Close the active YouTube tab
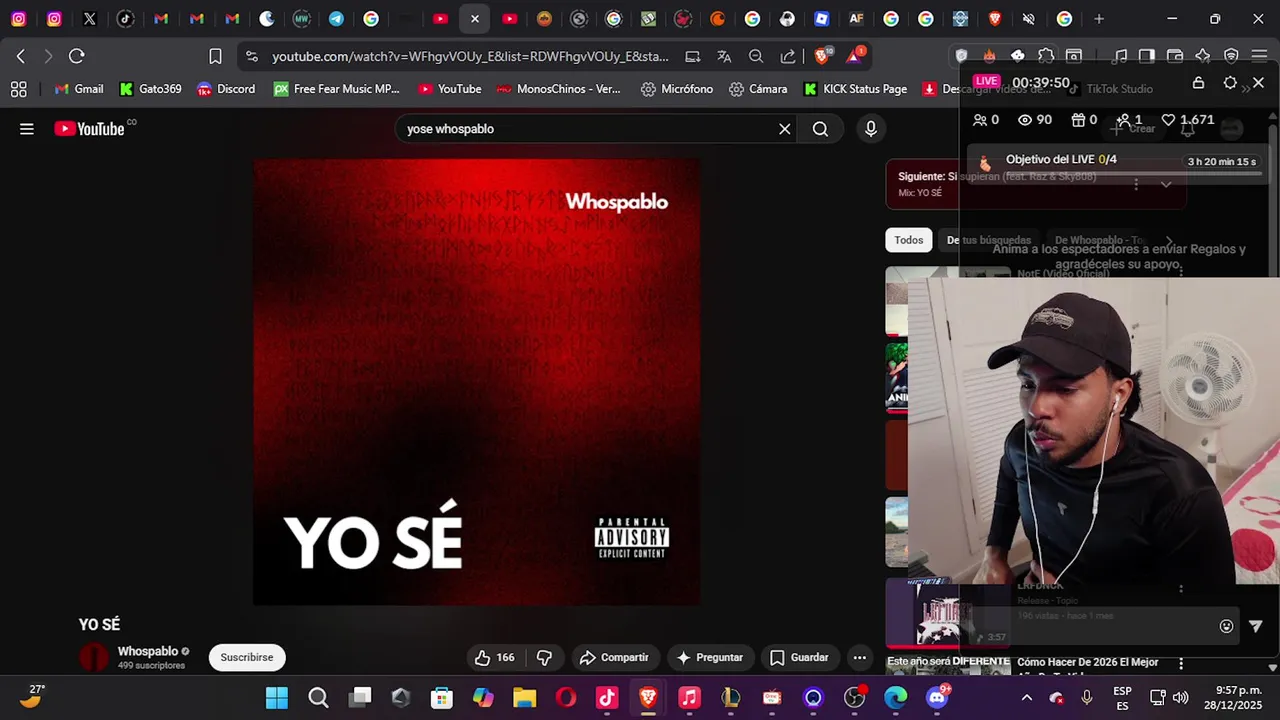1280x720 pixels. [x=475, y=19]
